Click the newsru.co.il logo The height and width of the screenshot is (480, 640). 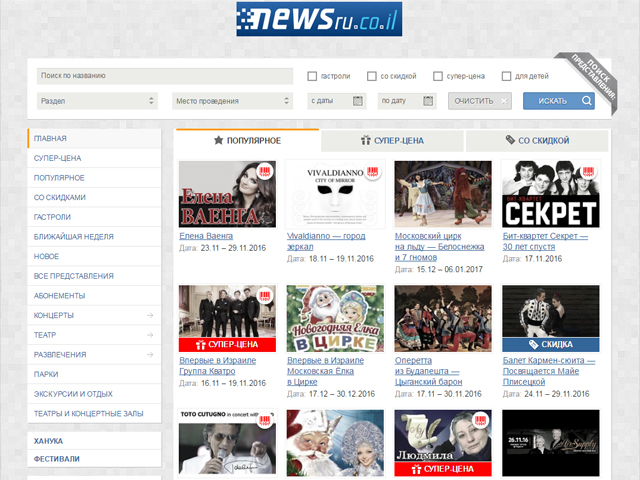[319, 19]
